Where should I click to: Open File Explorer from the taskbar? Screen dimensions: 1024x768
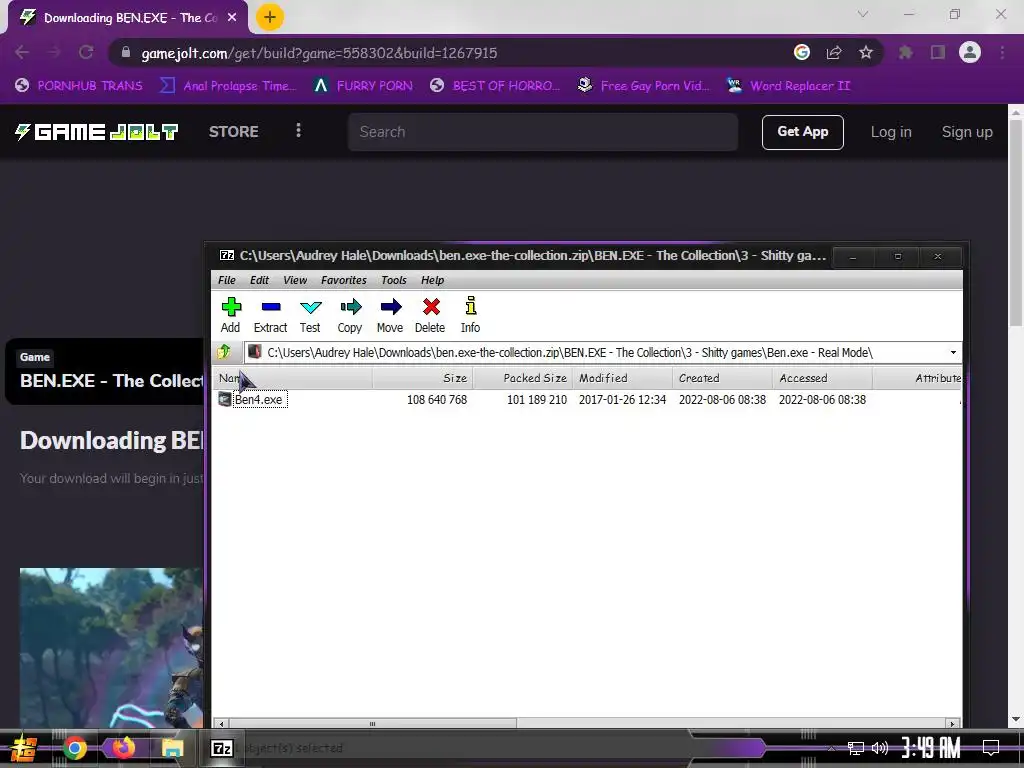[173, 748]
